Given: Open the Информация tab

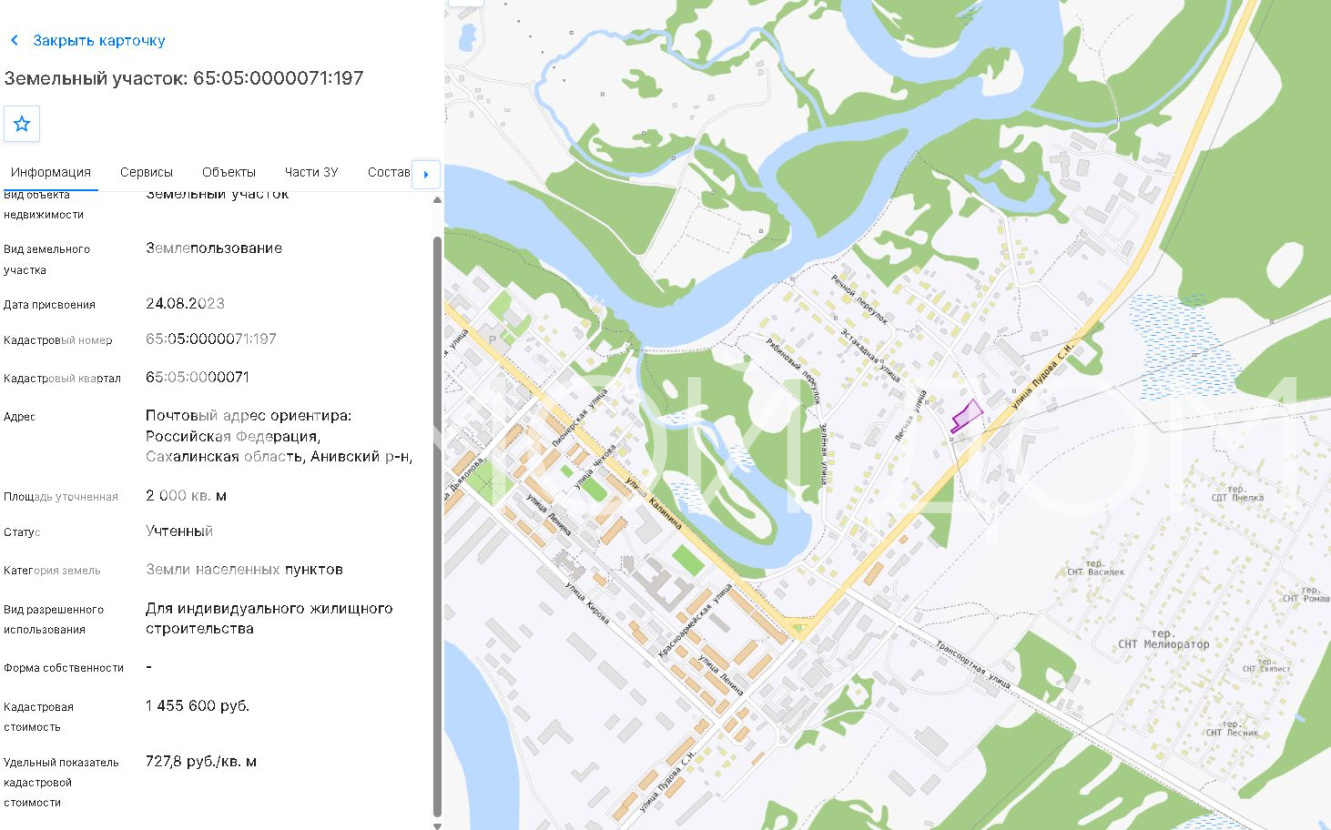Looking at the screenshot, I should pos(51,172).
